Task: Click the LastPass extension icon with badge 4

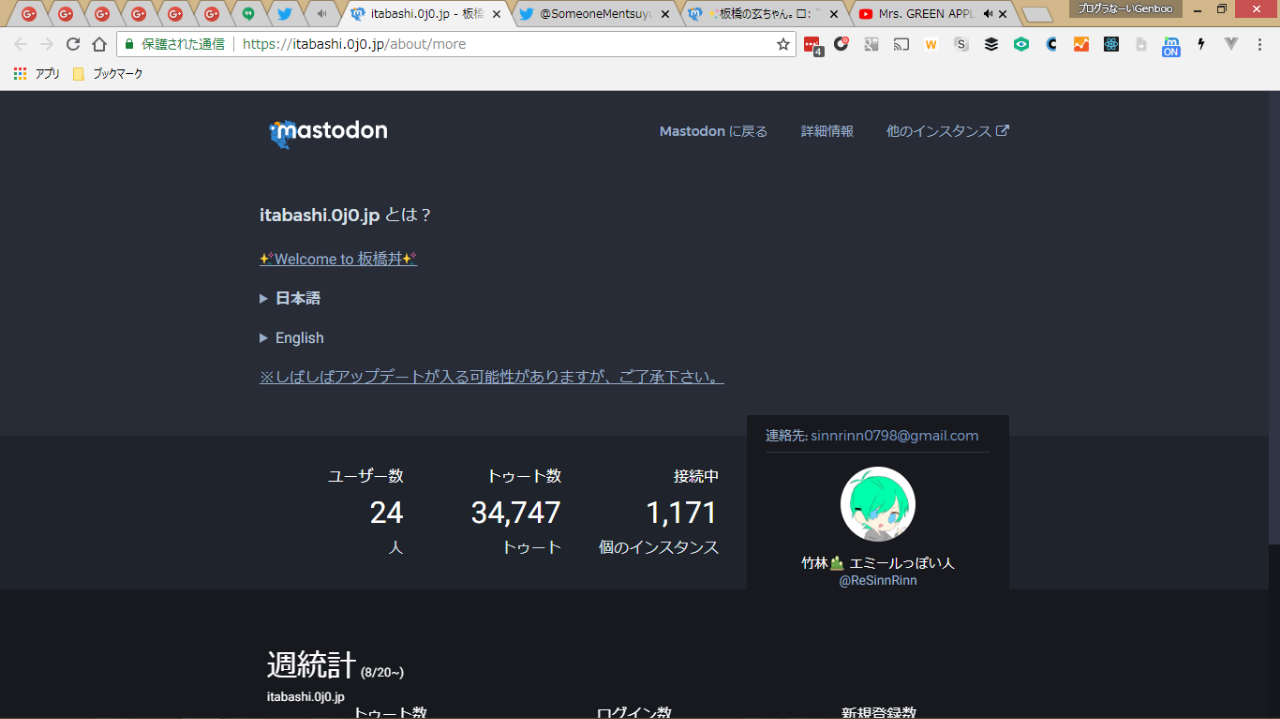Action: click(x=812, y=45)
